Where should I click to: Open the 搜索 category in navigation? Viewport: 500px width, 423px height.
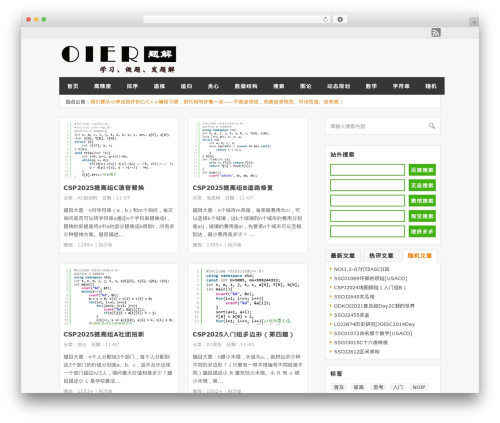pyautogui.click(x=279, y=86)
